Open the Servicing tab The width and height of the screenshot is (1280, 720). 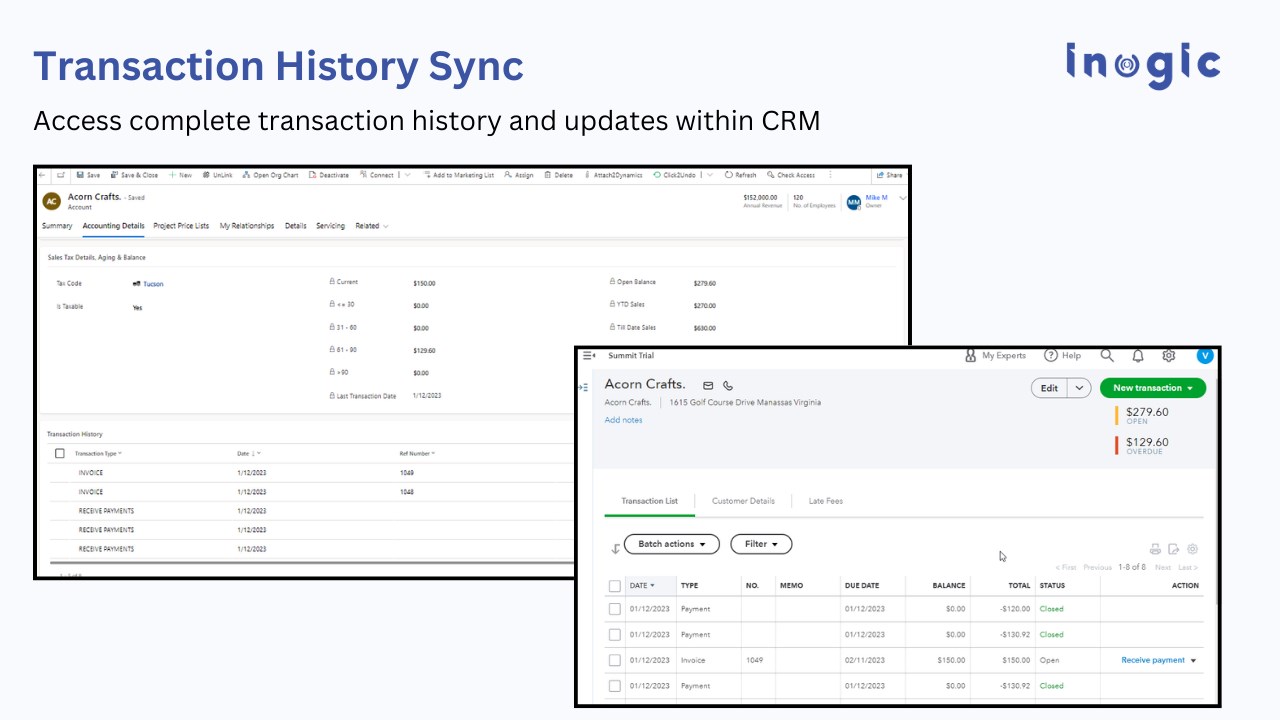(x=330, y=226)
